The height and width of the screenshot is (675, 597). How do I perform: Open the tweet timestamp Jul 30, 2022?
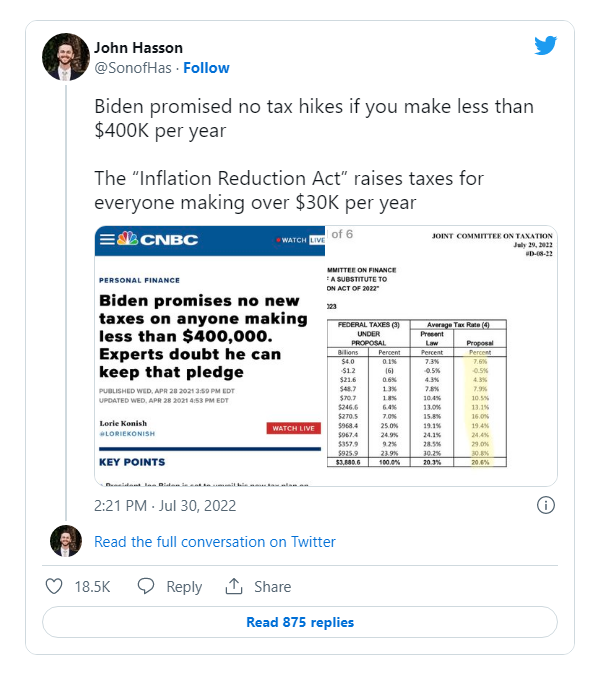(165, 505)
